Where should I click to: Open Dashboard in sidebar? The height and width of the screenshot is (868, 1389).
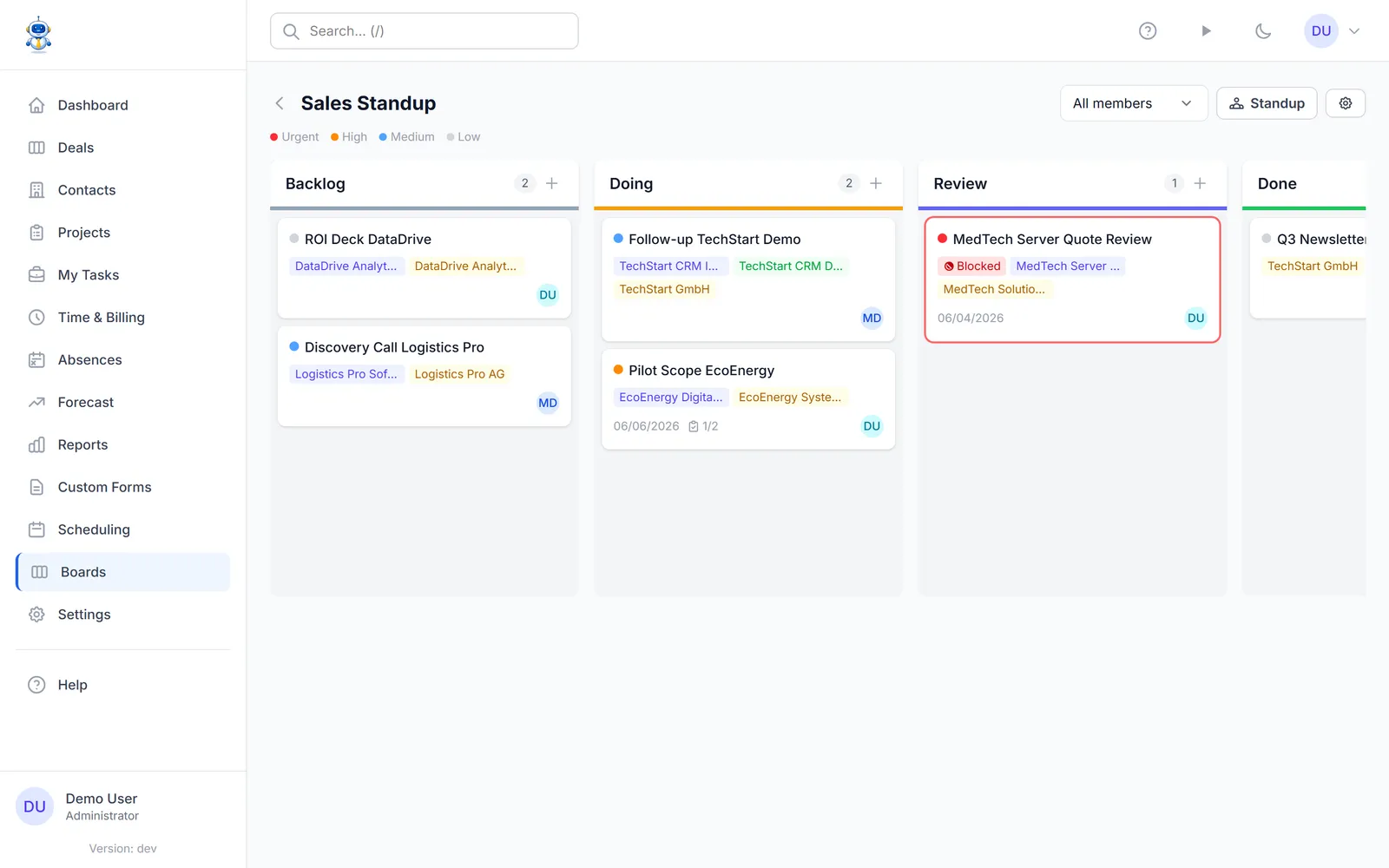tap(122, 105)
